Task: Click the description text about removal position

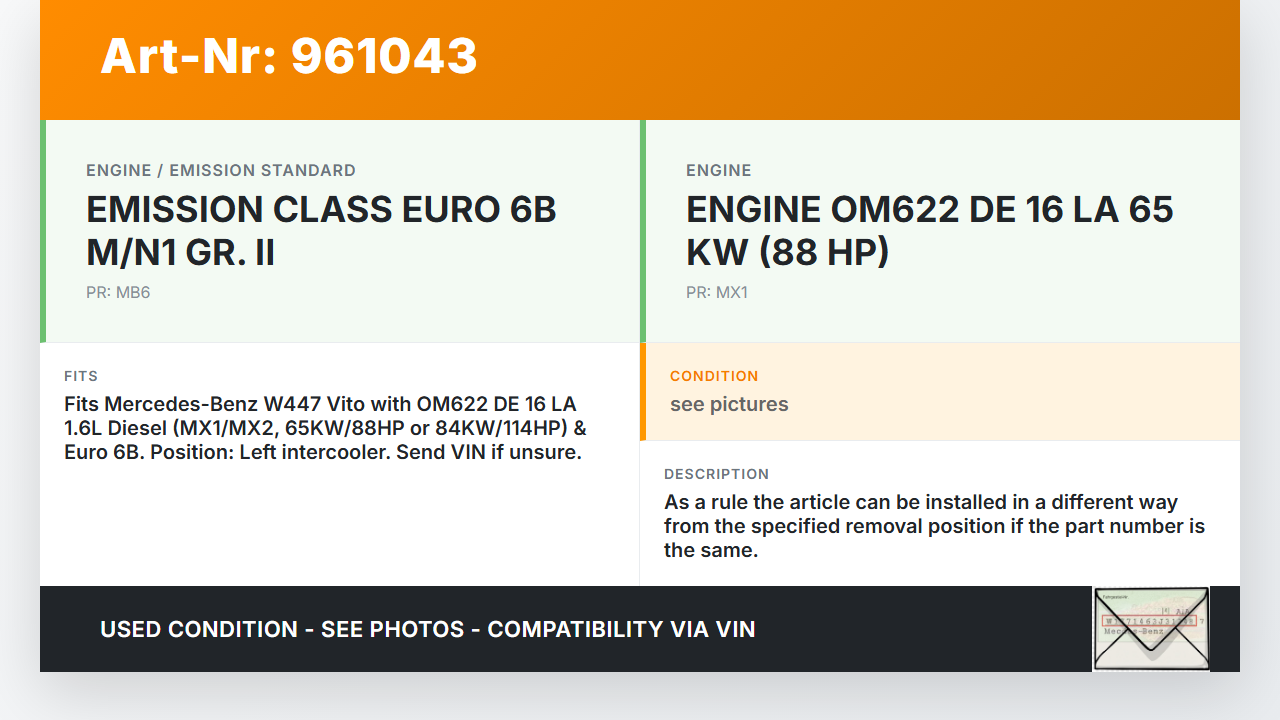Action: [x=934, y=526]
